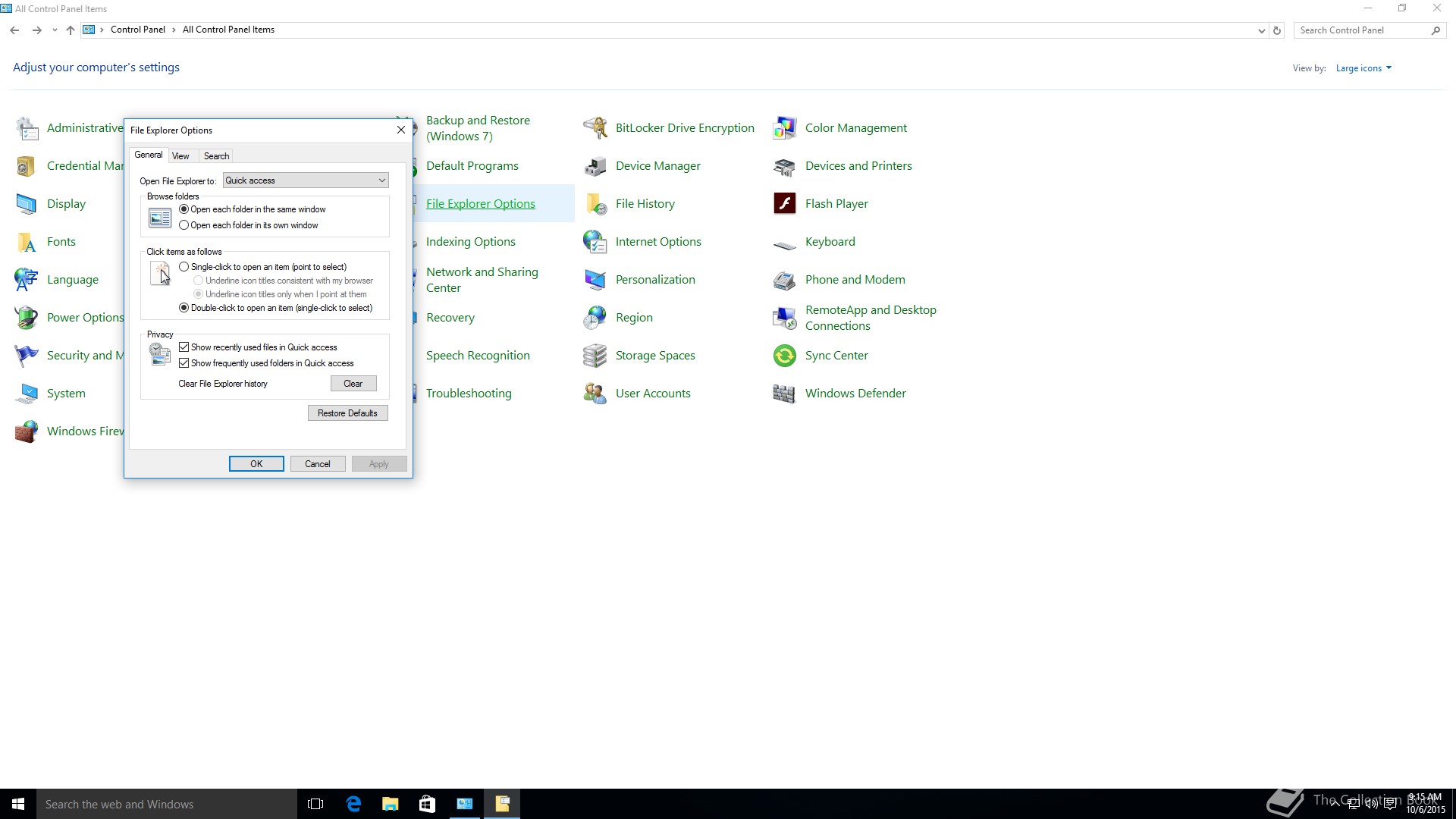
Task: Open the Speech Recognition link
Action: [x=478, y=356]
